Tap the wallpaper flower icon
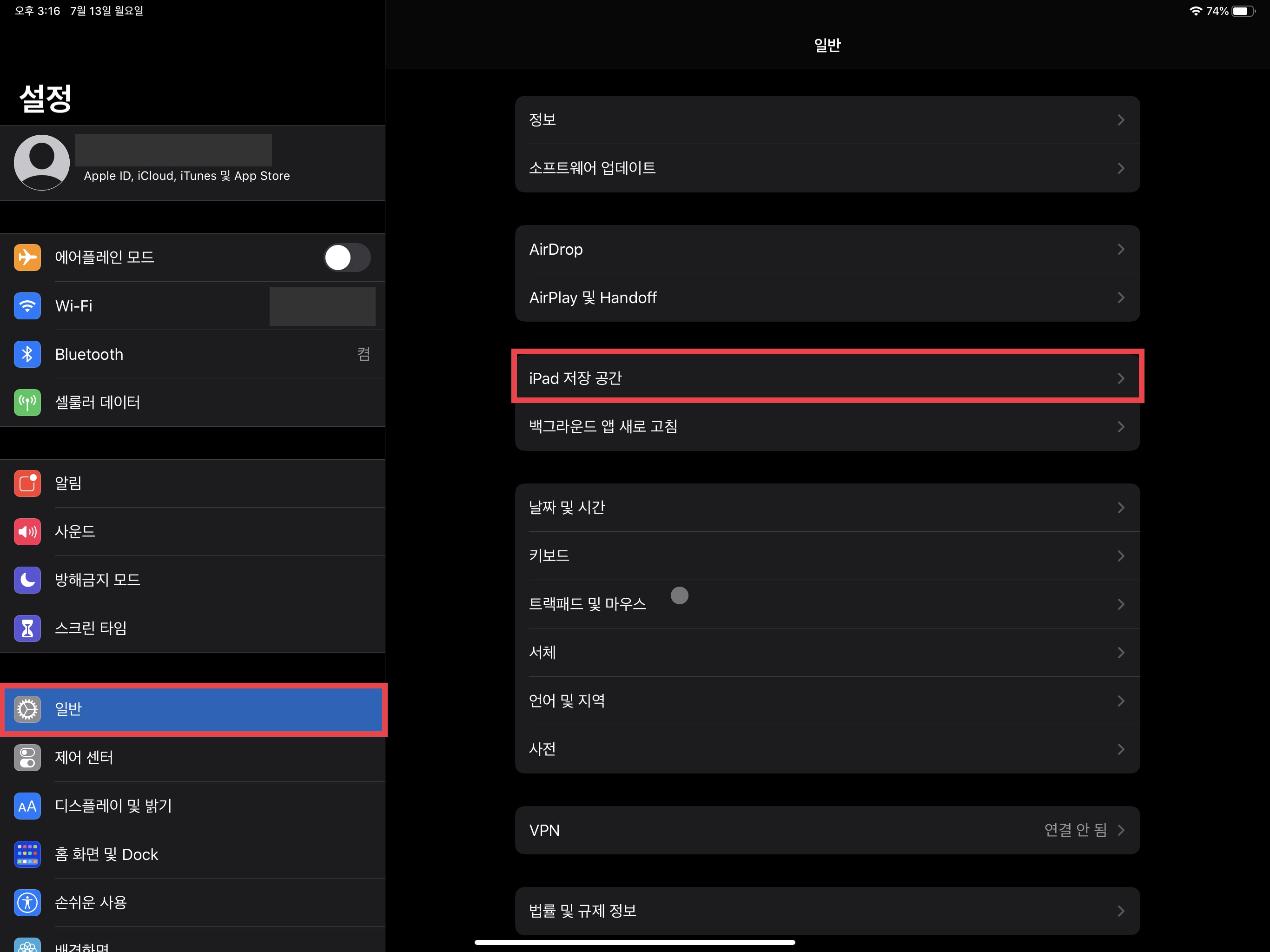The width and height of the screenshot is (1270, 952). click(x=27, y=945)
